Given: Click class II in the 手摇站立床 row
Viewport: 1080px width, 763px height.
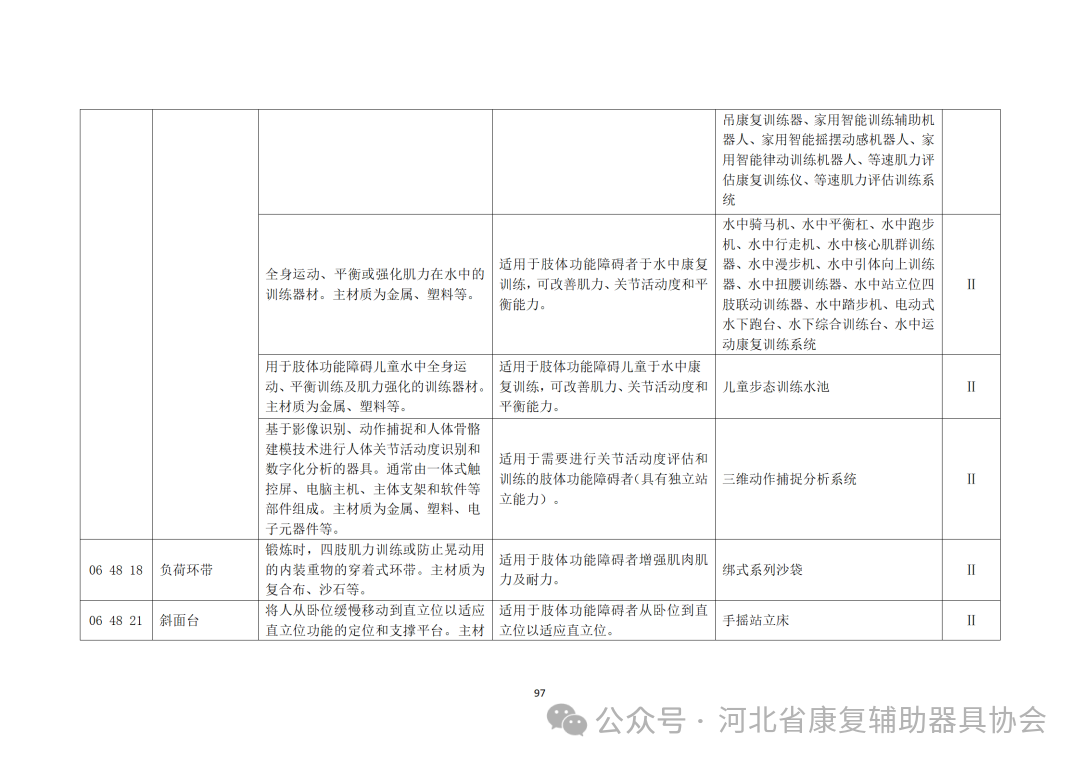Looking at the screenshot, I should tap(970, 620).
